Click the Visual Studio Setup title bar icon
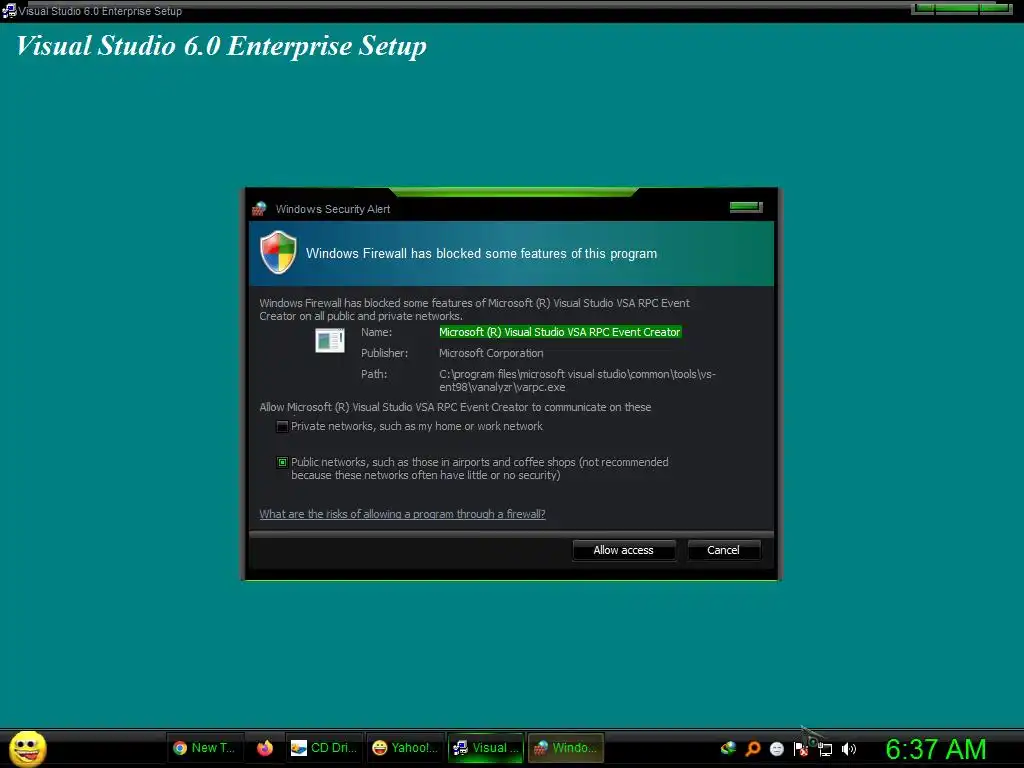This screenshot has height=768, width=1024. click(x=9, y=10)
